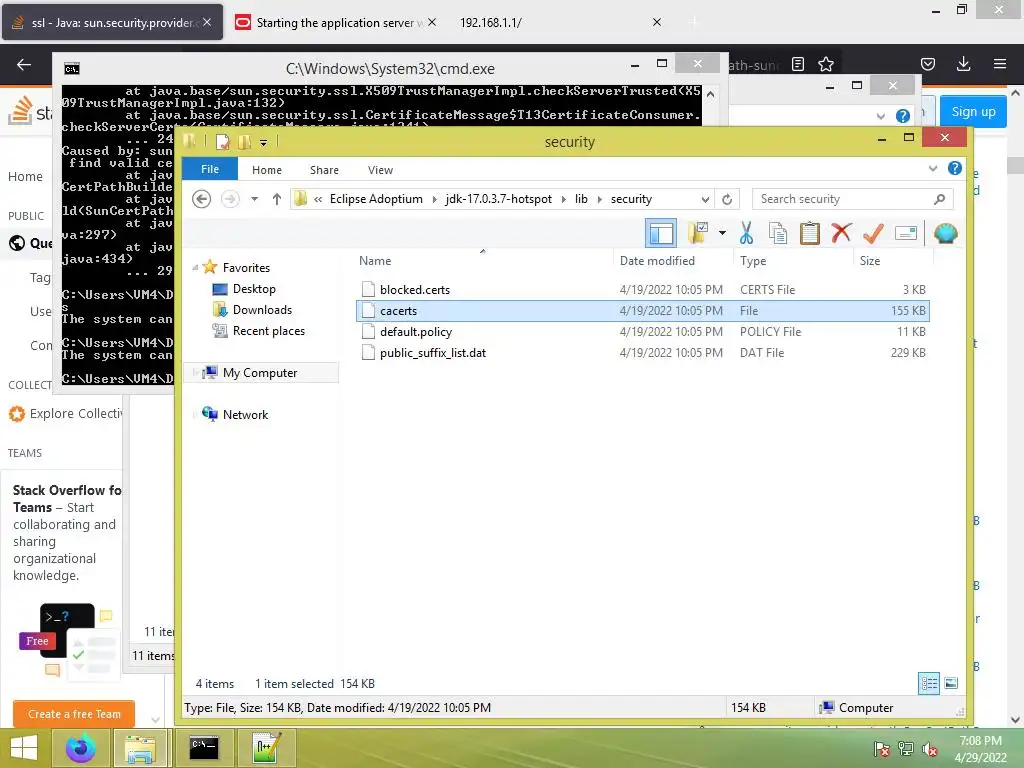Switch to the Stack Overflow ssl browser tab
Screen dimensions: 1024x768
pyautogui.click(x=112, y=22)
